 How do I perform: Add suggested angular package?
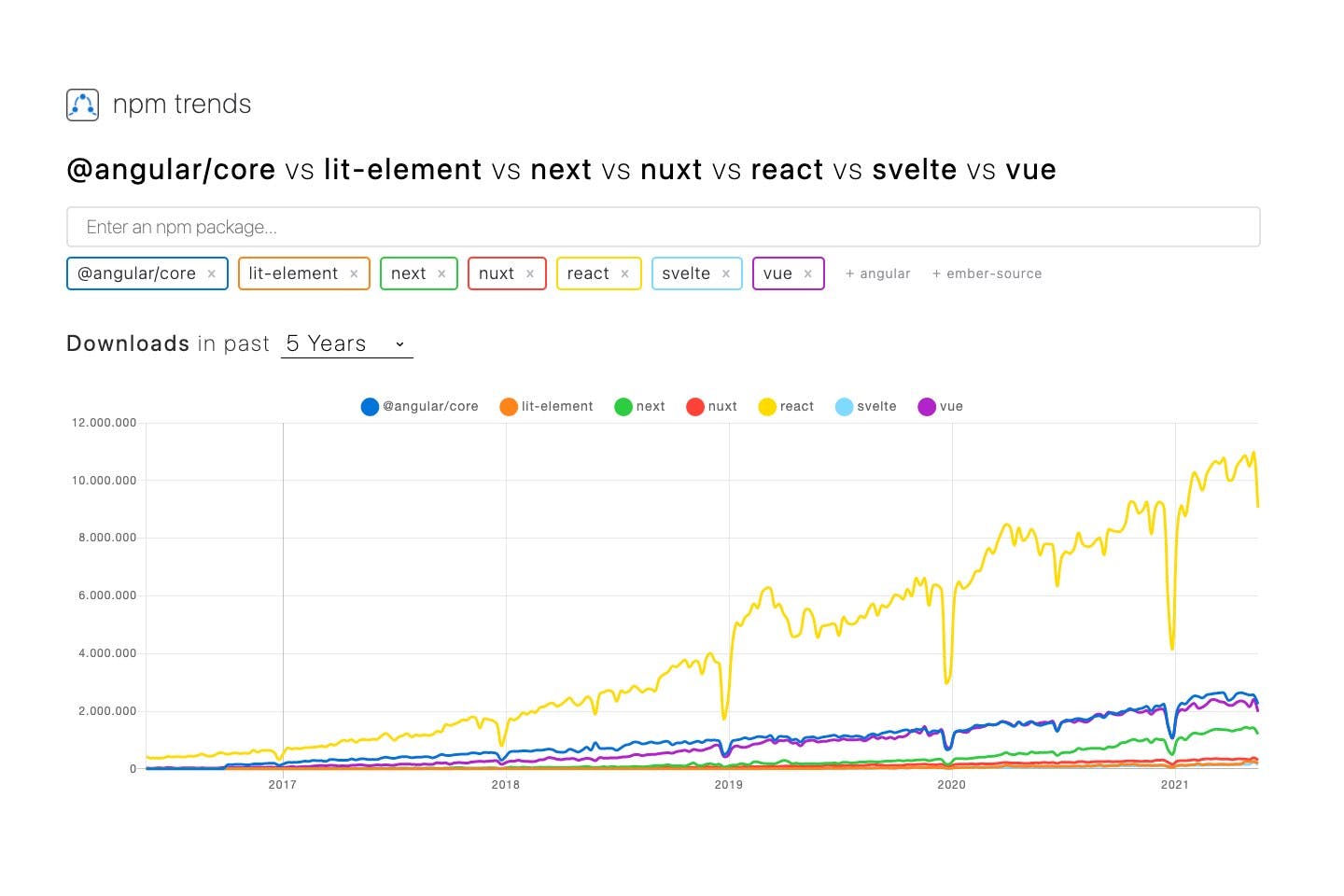click(877, 273)
